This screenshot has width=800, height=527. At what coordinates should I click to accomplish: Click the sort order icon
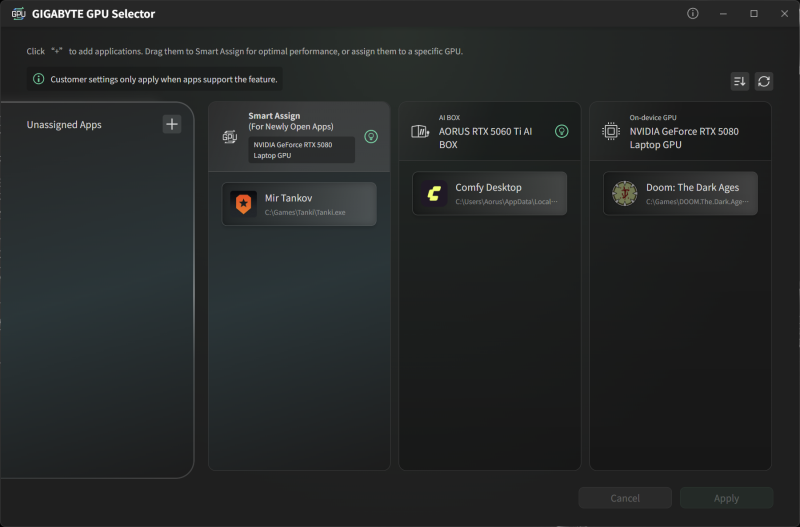coord(739,81)
